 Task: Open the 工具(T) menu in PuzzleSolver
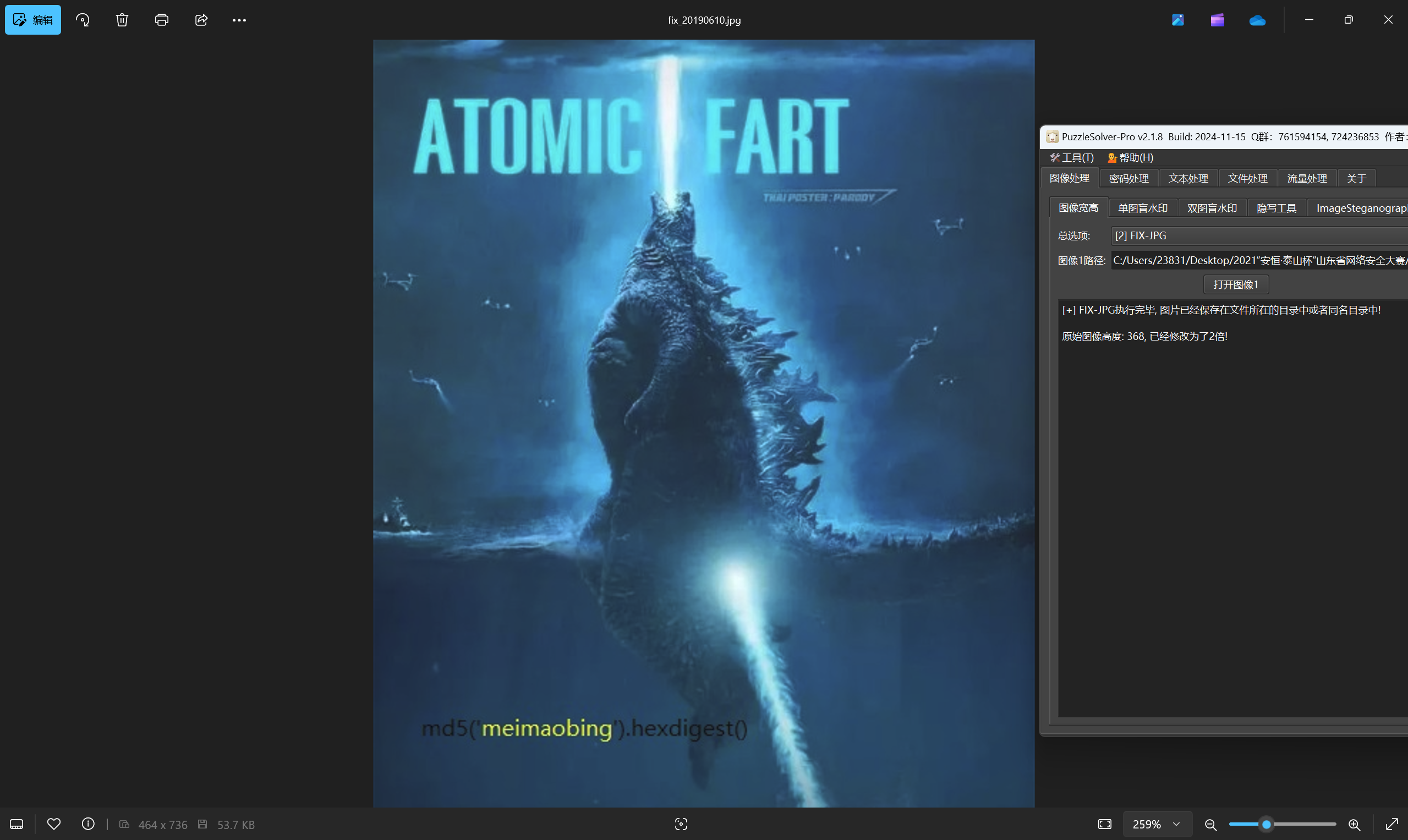[x=1072, y=157]
